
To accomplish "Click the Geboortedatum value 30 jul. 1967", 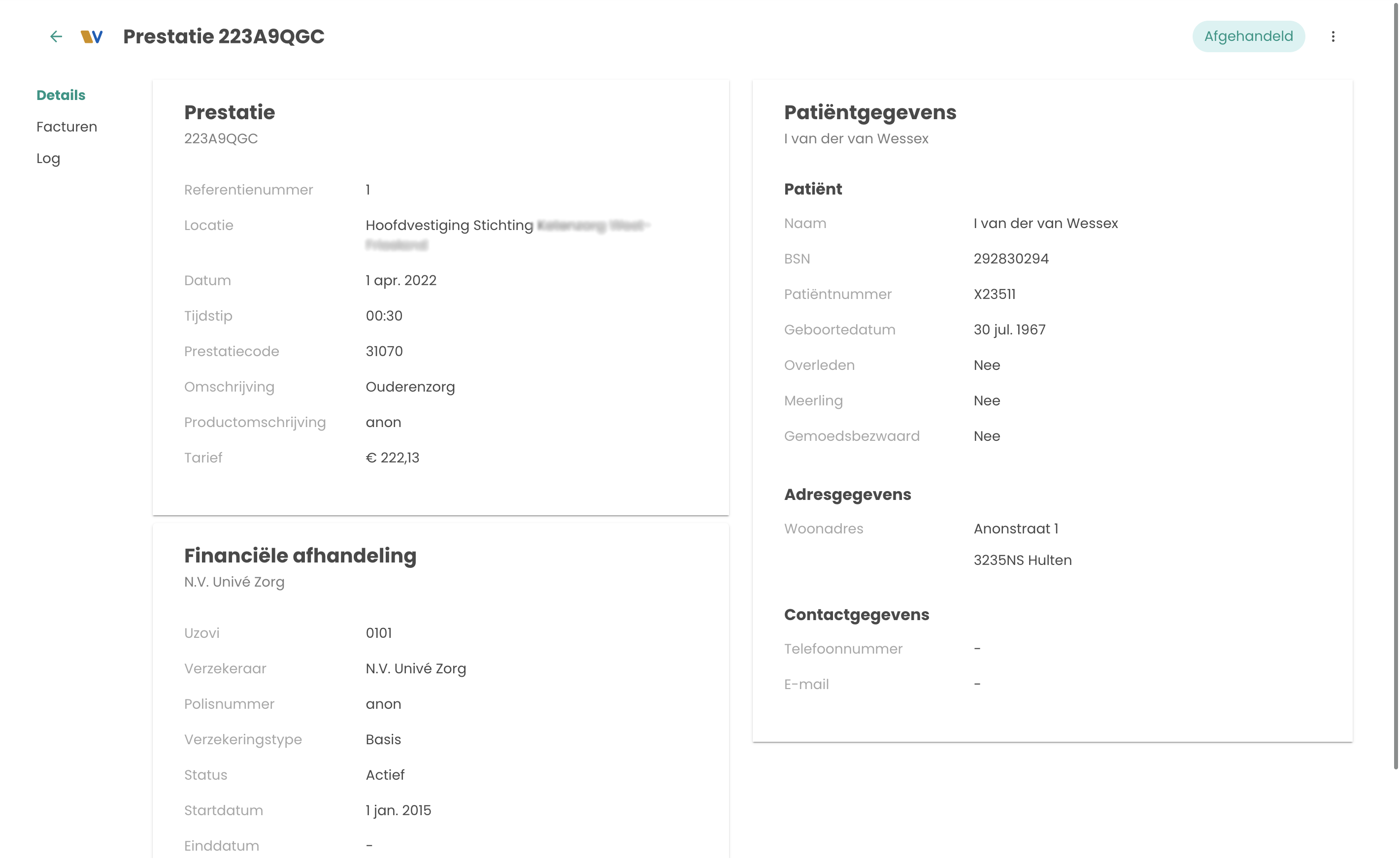I will coord(1009,330).
